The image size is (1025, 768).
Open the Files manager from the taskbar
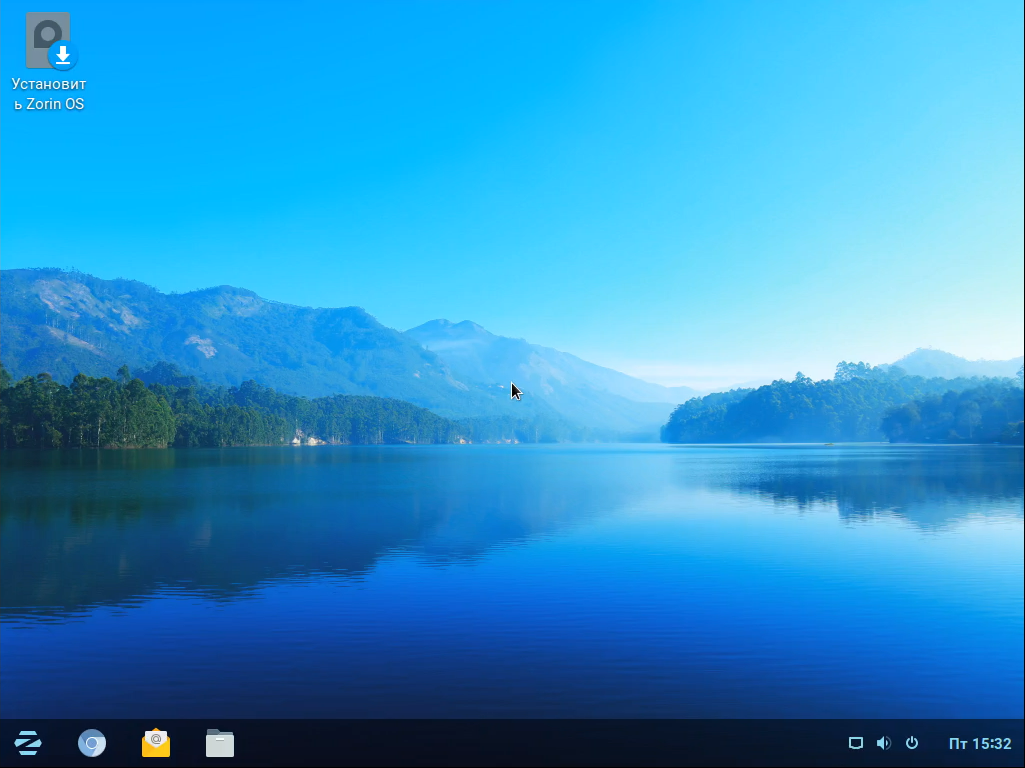click(220, 743)
